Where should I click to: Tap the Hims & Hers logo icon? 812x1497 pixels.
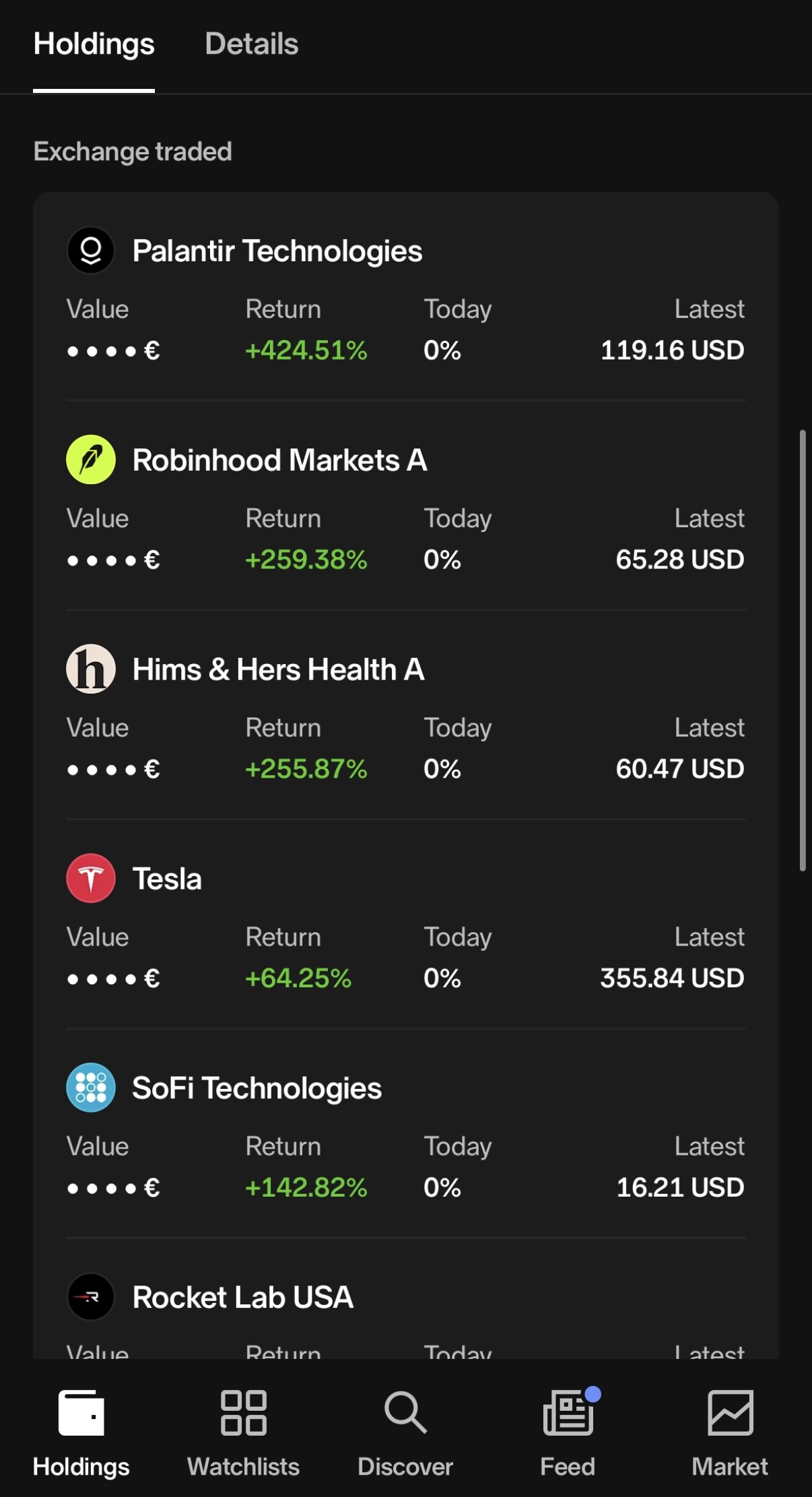tap(91, 669)
